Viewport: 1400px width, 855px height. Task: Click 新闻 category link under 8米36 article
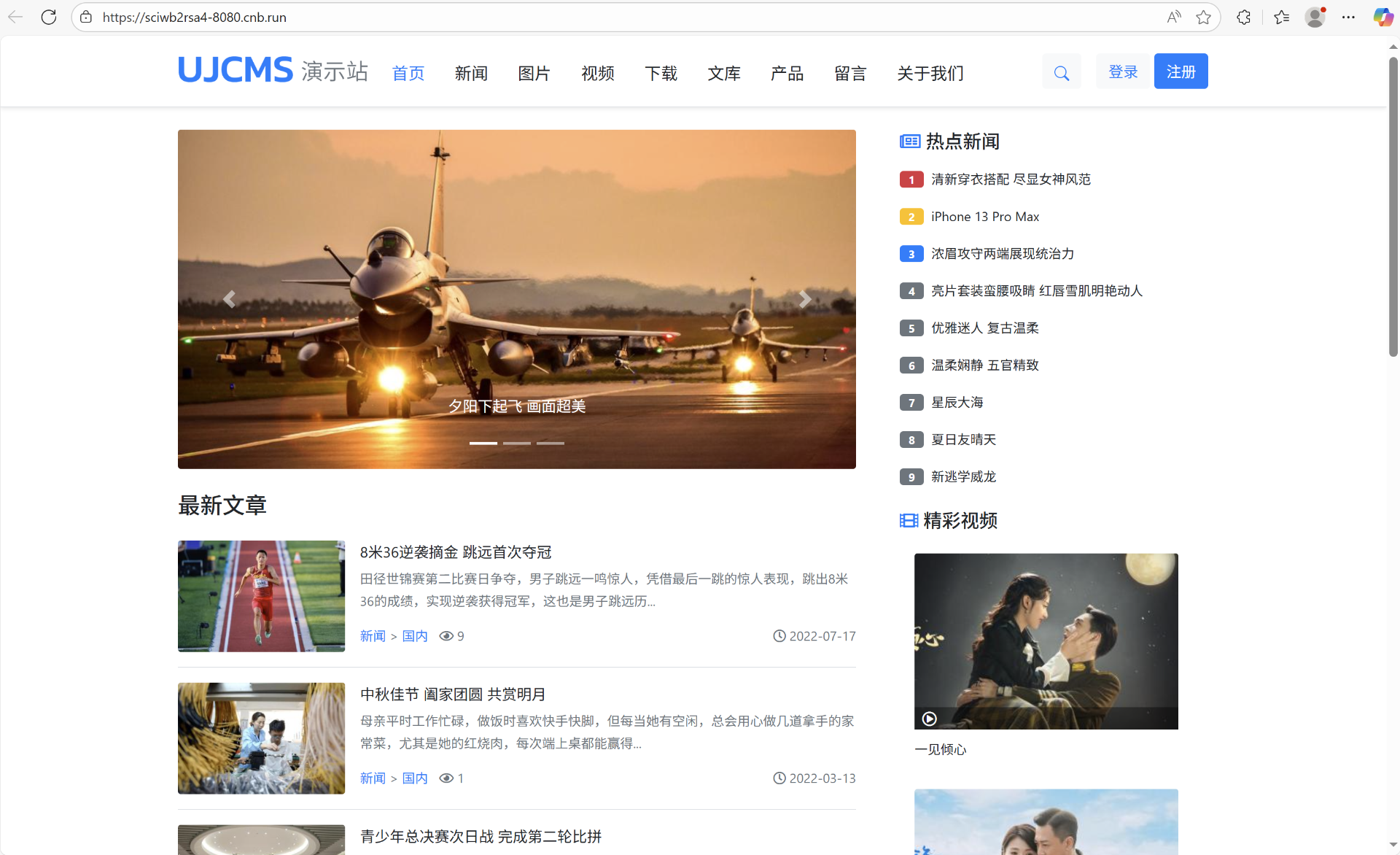(x=373, y=636)
